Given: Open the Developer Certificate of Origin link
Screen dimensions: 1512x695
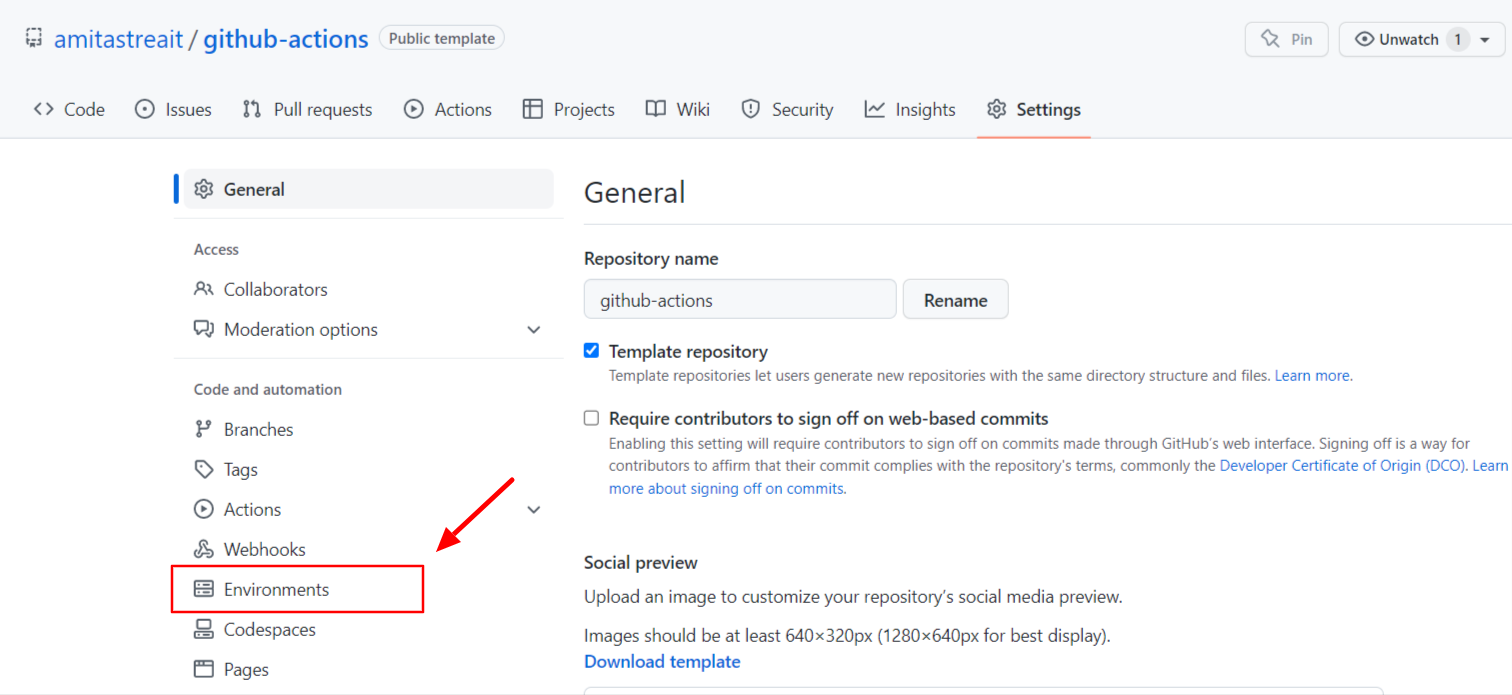Looking at the screenshot, I should point(1344,465).
